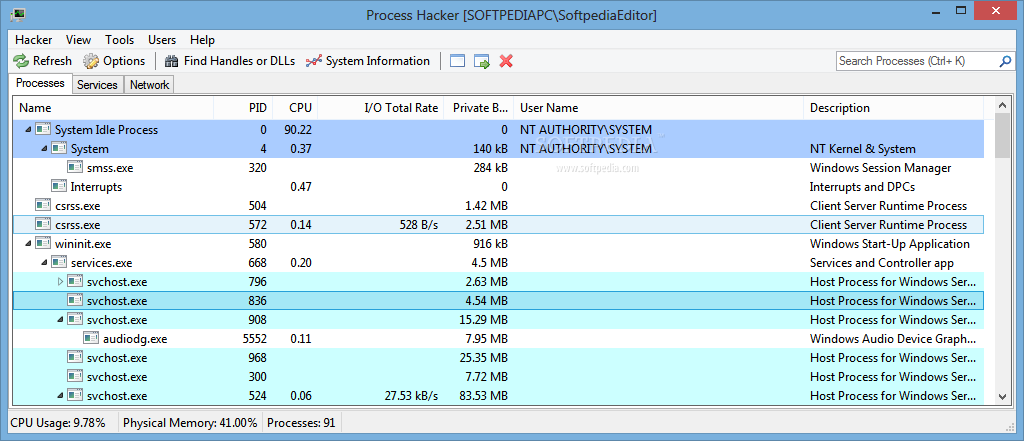Sort by the Private B... column header
The image size is (1024, 441).
pyautogui.click(x=479, y=108)
